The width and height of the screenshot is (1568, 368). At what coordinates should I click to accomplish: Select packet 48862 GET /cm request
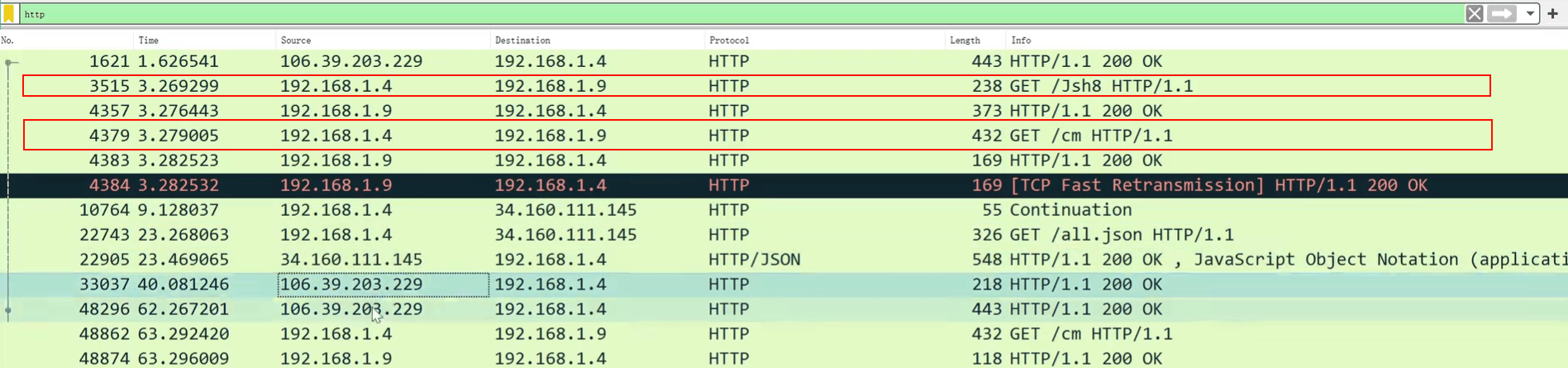[784, 334]
